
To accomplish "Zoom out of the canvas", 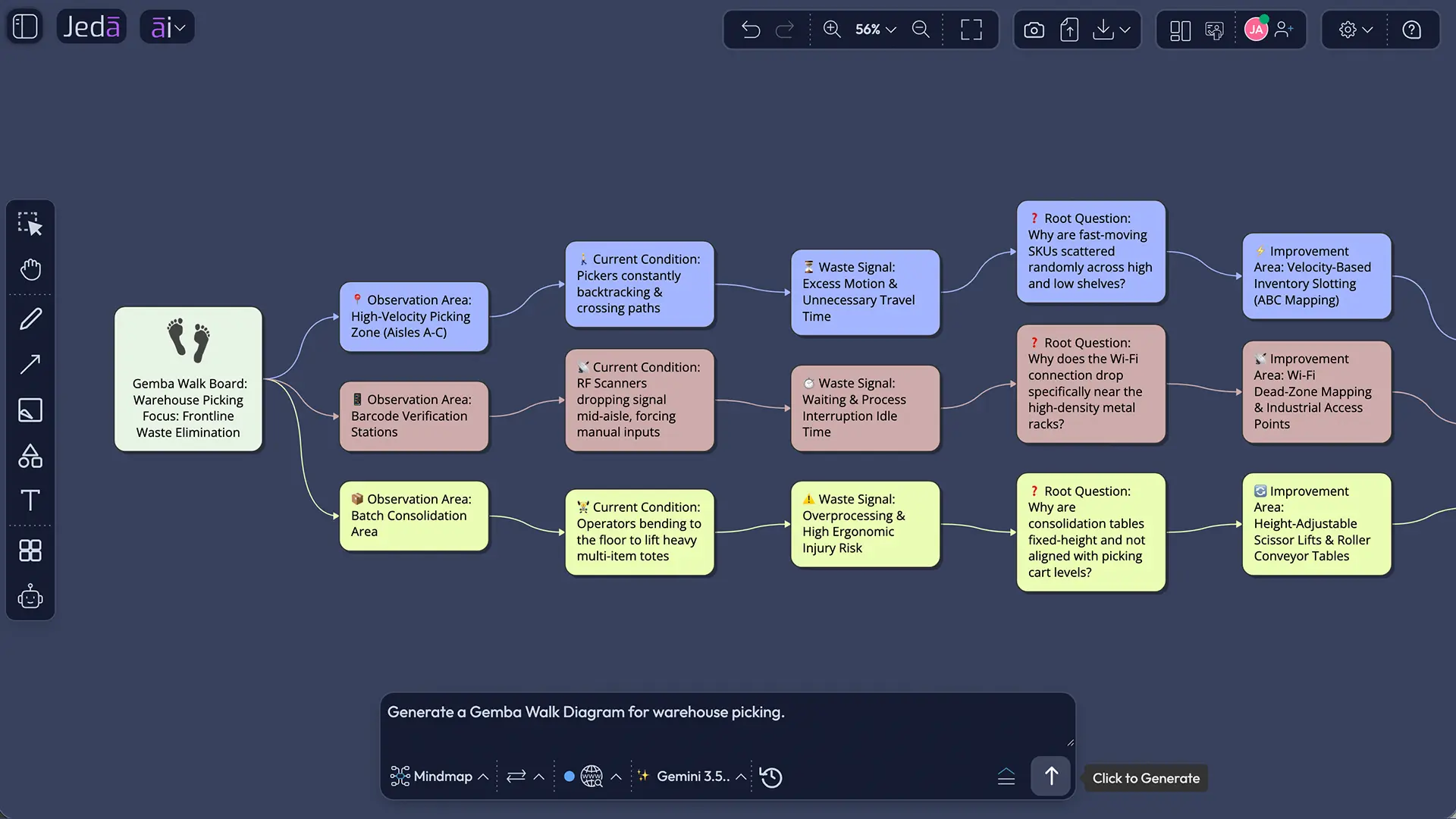I will click(921, 30).
